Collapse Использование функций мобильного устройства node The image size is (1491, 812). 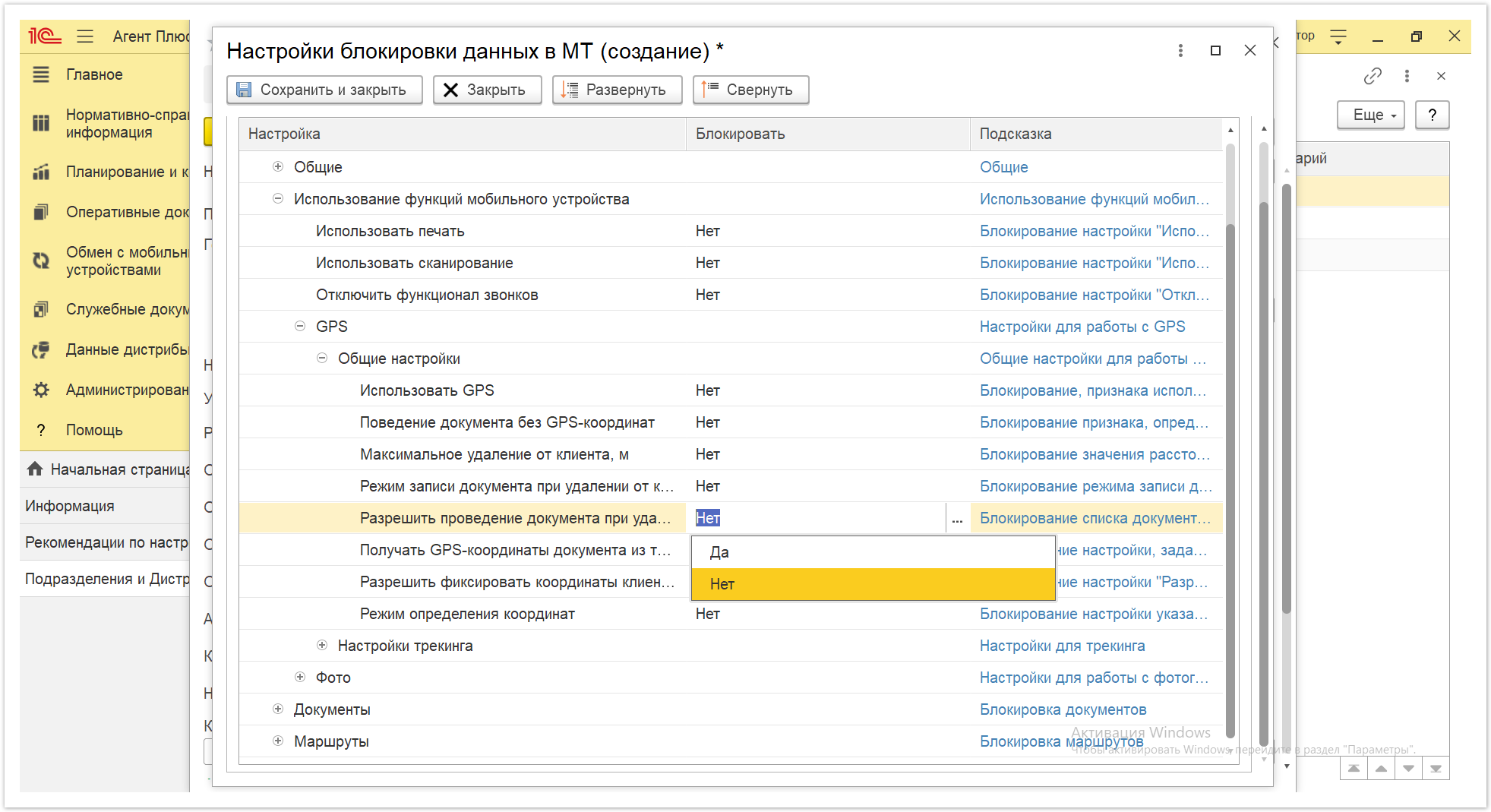[278, 198]
